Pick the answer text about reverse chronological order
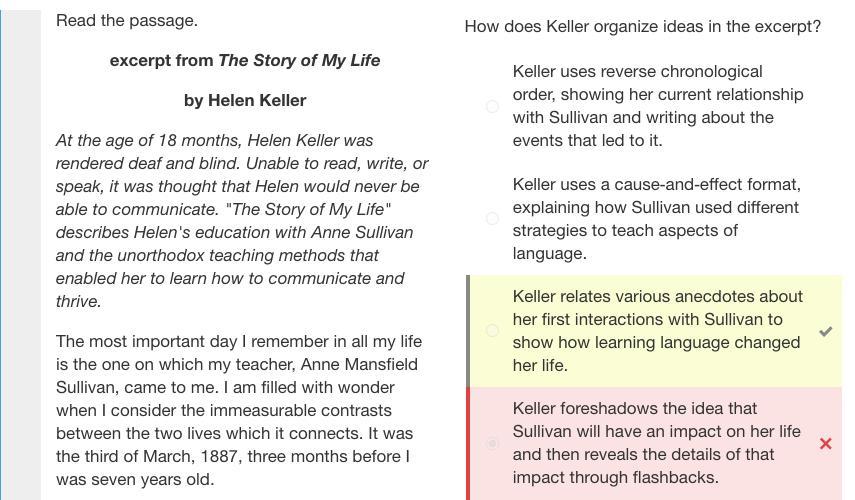 click(658, 106)
